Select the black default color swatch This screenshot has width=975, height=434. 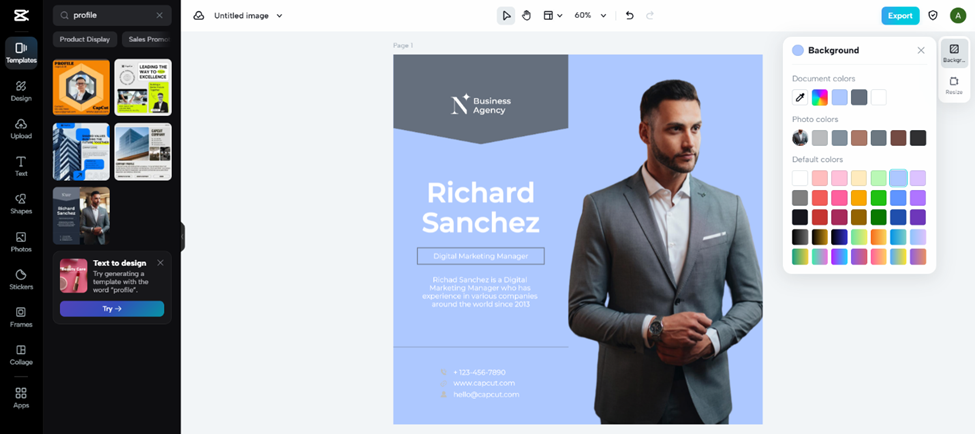coord(800,218)
